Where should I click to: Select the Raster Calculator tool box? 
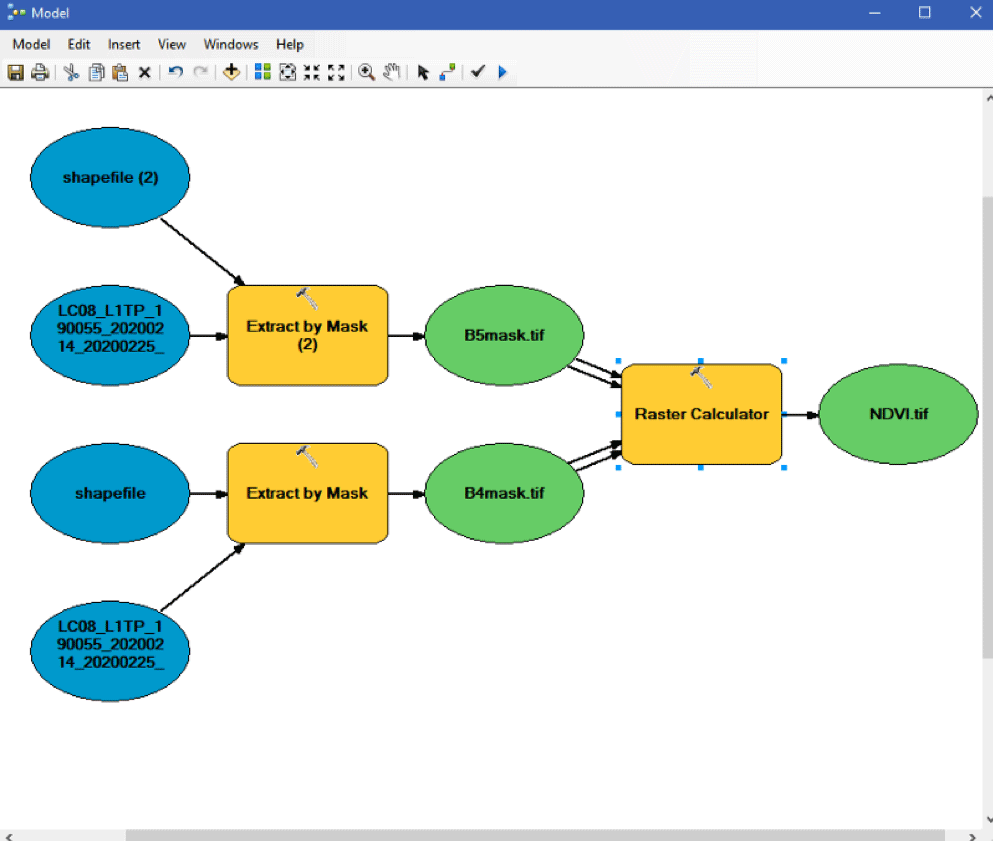click(x=702, y=414)
